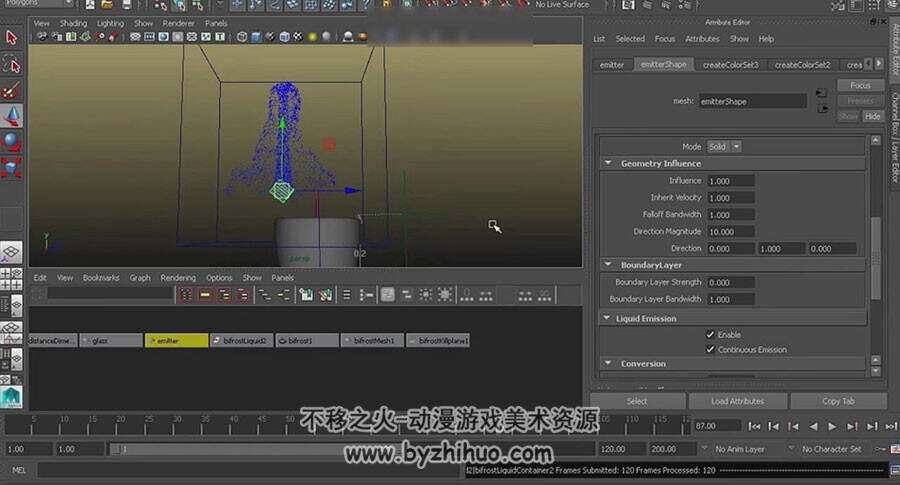900x485 pixels.
Task: Open script editor icon at bottom right
Action: pyautogui.click(x=894, y=470)
